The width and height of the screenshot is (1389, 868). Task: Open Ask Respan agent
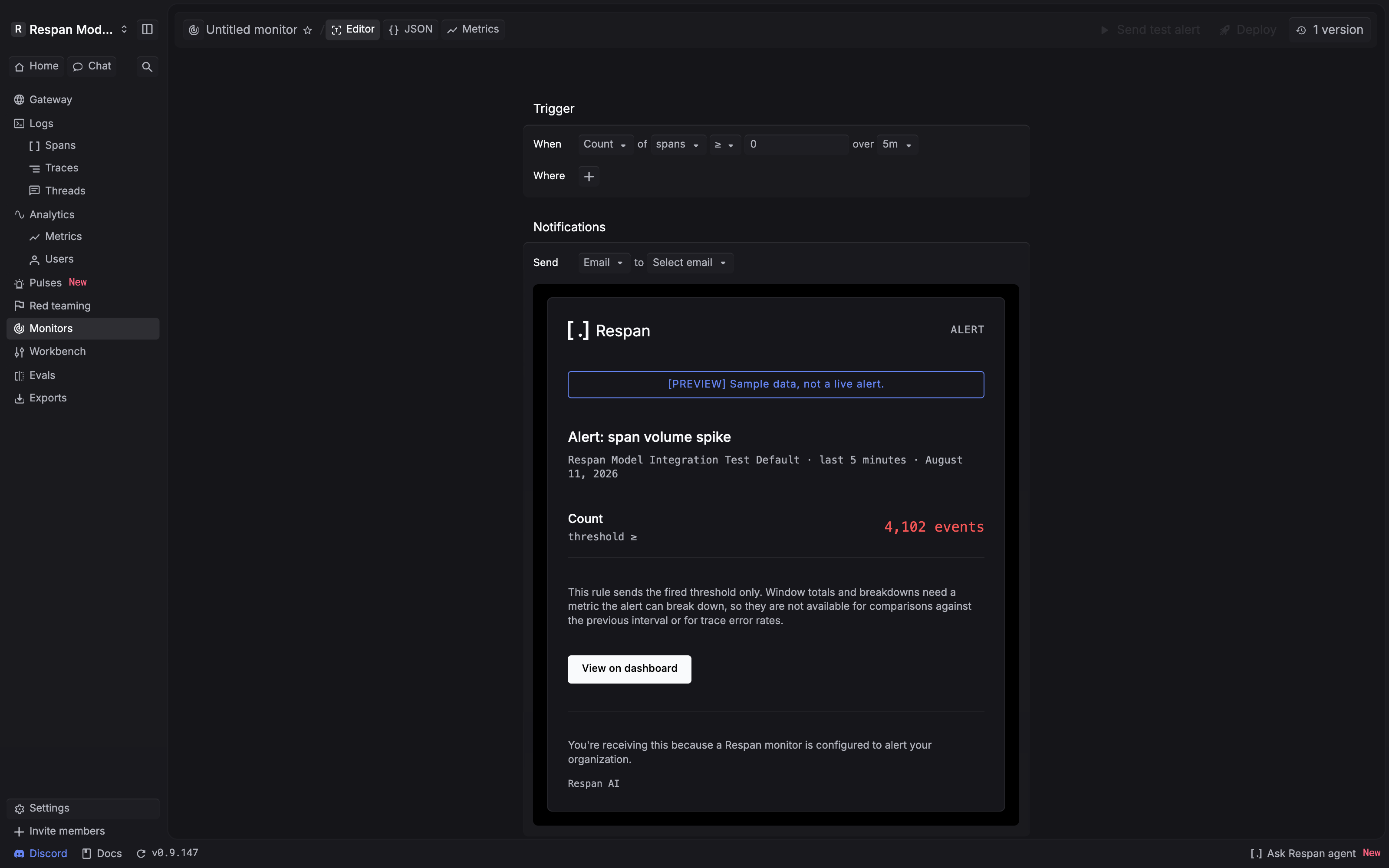(1316, 854)
